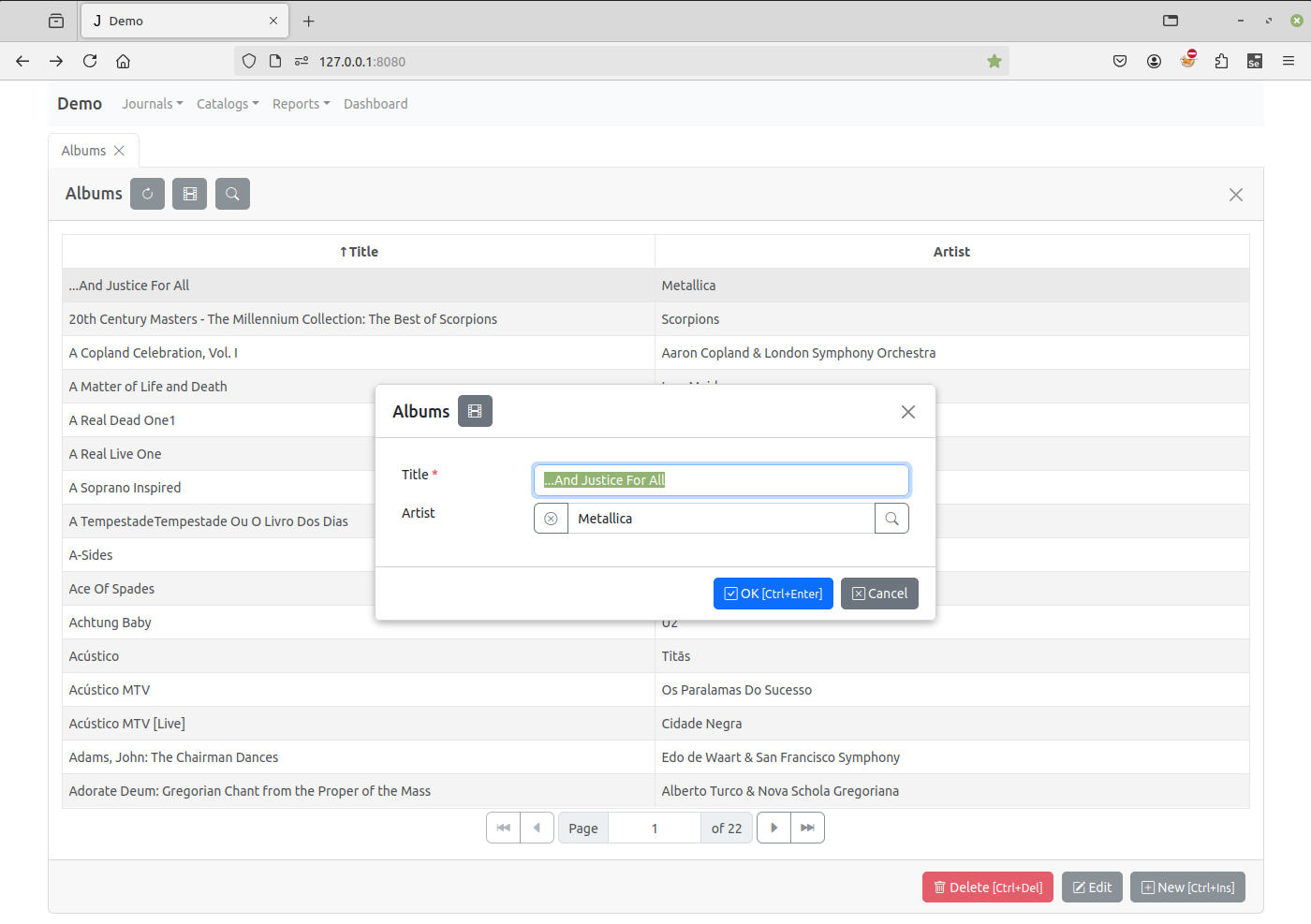Close the Albums dialog with the X

pyautogui.click(x=907, y=412)
